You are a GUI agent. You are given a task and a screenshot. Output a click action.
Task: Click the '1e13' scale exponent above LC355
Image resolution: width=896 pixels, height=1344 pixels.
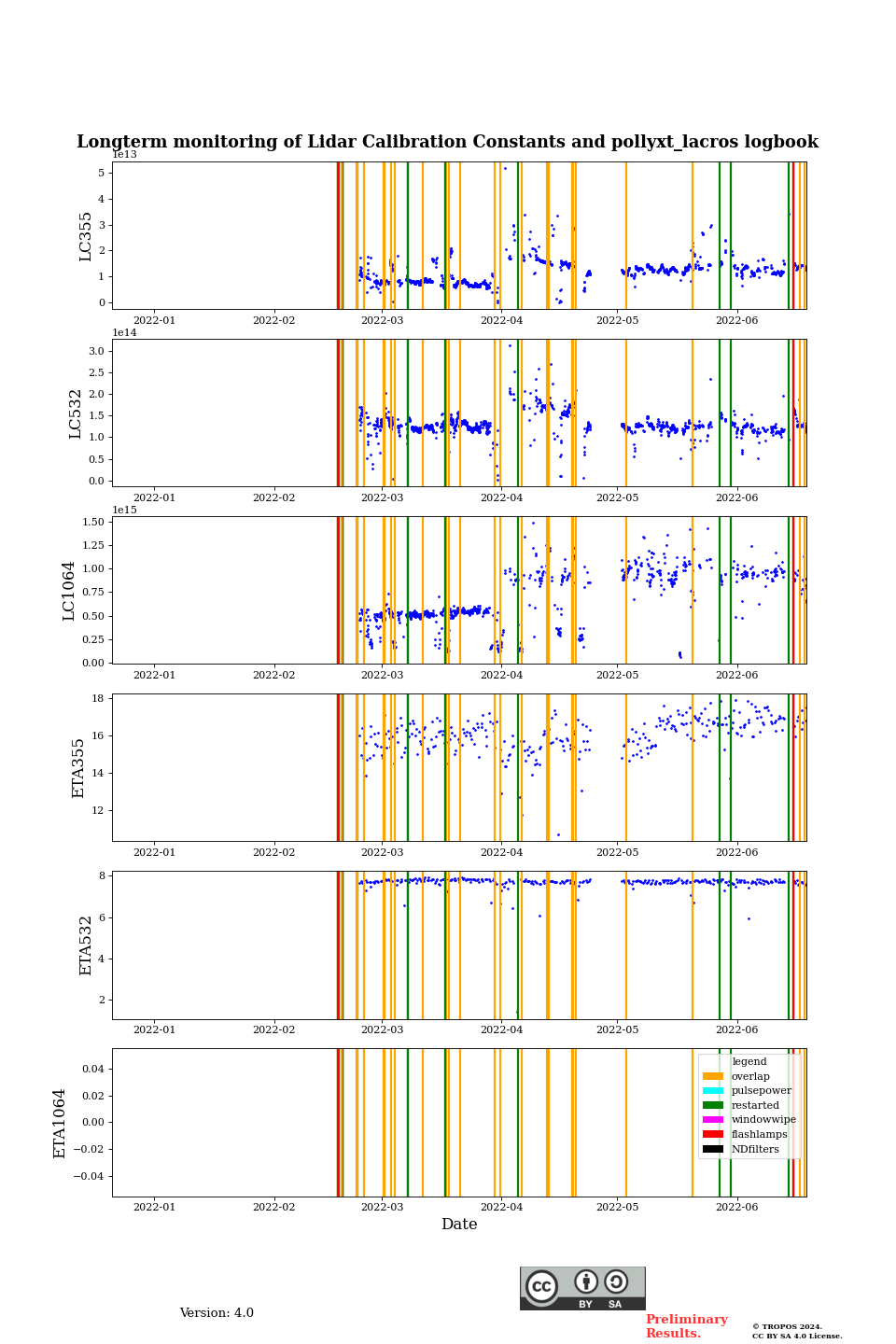click(124, 155)
